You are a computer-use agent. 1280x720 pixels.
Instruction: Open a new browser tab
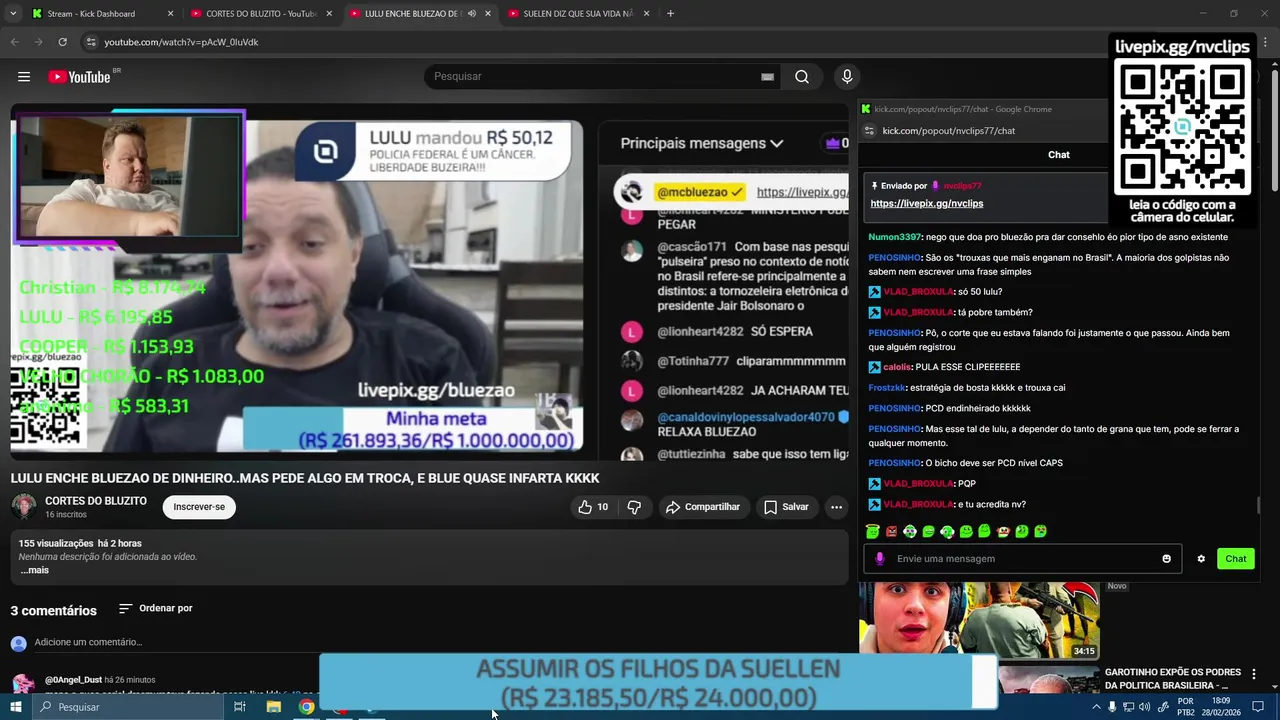click(670, 14)
